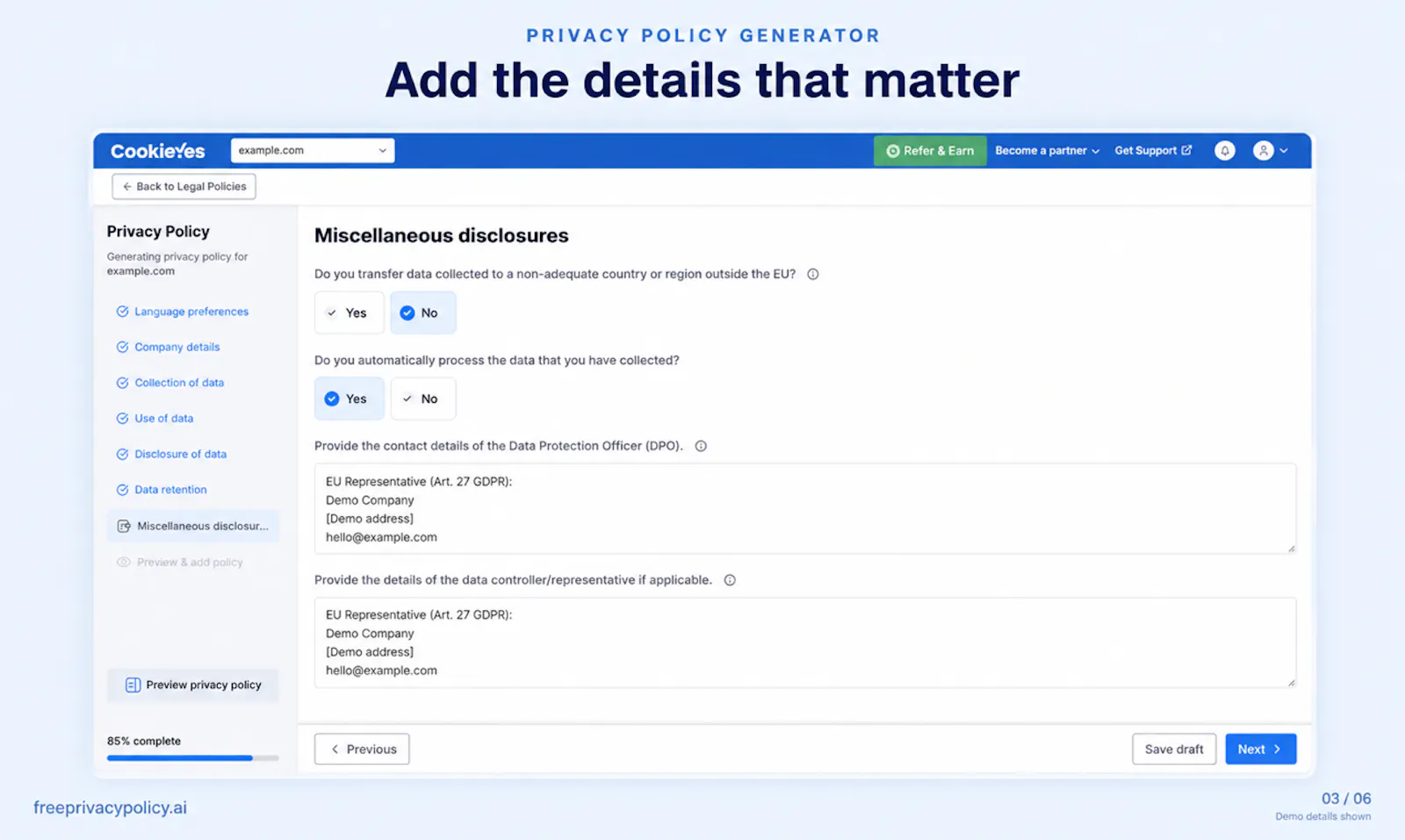Click the data controller textarea resize handle
This screenshot has width=1405, height=840.
[1291, 682]
